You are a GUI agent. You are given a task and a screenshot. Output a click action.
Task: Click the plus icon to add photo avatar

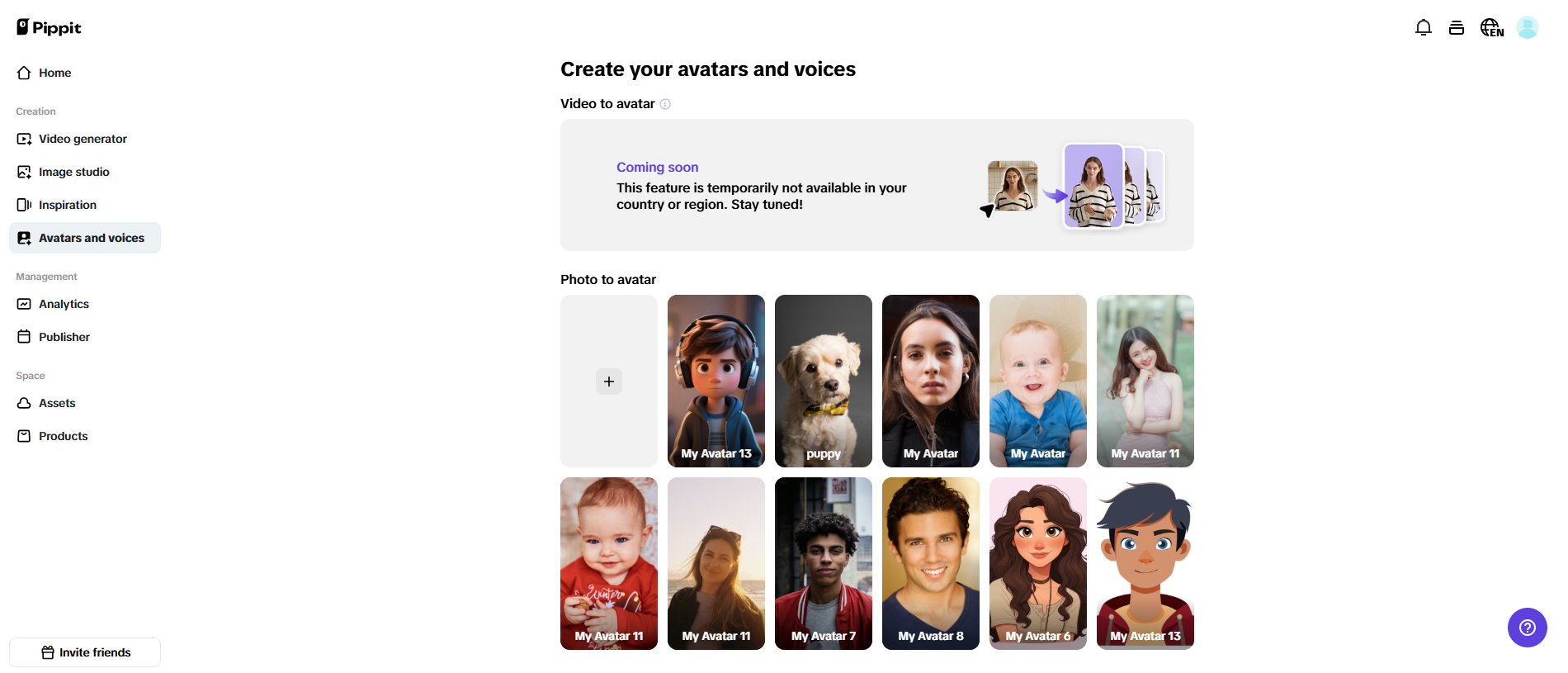coord(609,382)
